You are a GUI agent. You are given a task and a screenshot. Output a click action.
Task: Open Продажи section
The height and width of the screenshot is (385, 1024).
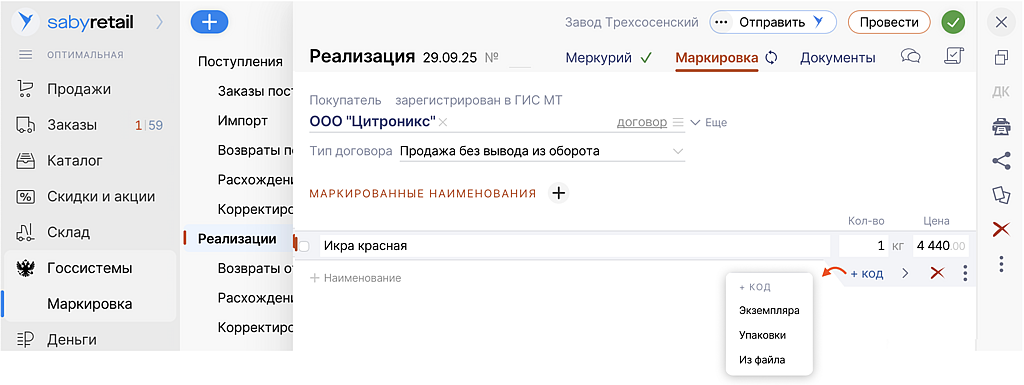click(x=79, y=89)
